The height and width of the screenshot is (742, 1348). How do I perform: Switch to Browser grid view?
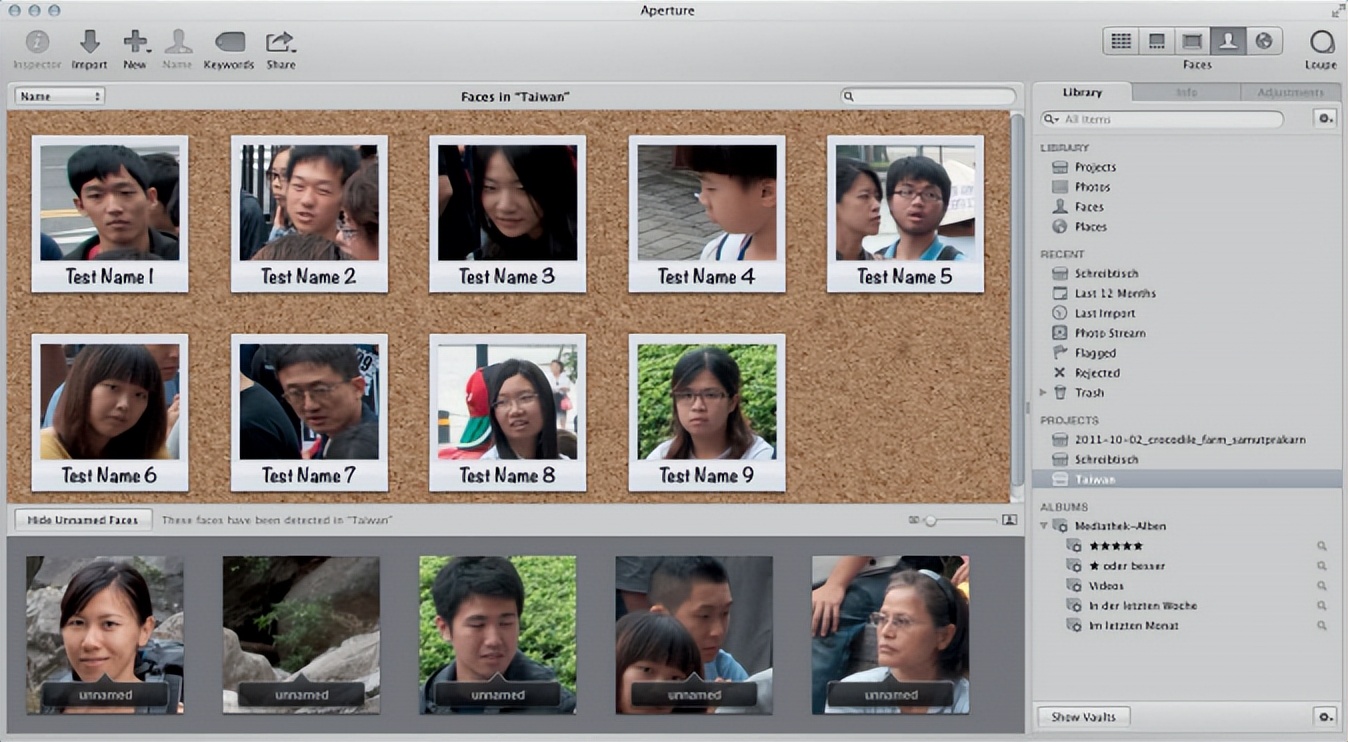pyautogui.click(x=1121, y=41)
